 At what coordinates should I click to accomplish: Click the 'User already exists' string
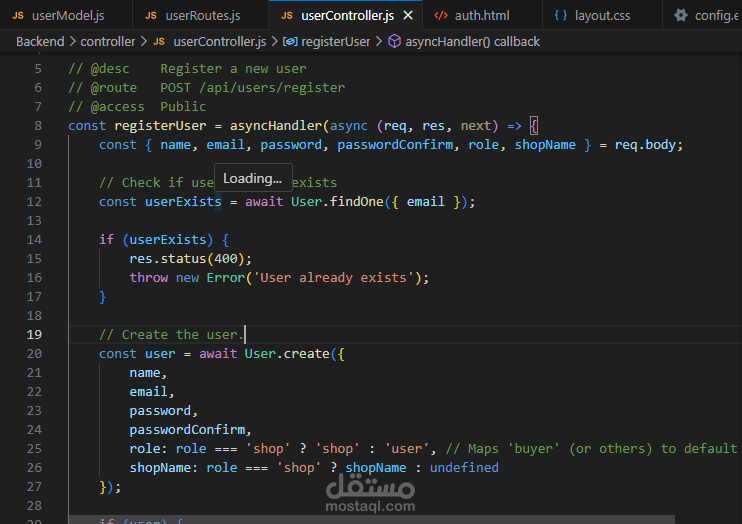[333, 278]
